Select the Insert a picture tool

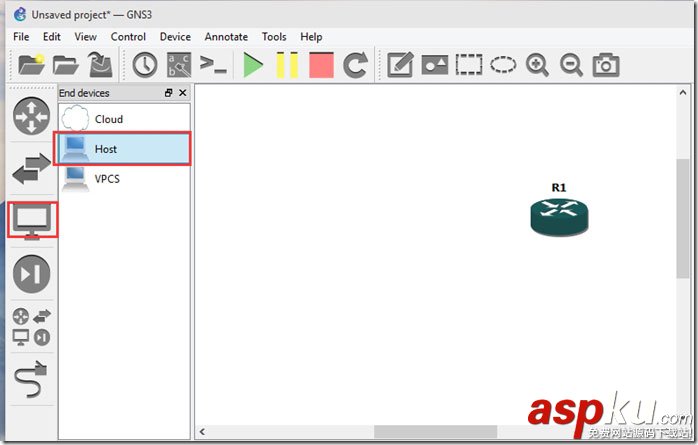coord(434,65)
